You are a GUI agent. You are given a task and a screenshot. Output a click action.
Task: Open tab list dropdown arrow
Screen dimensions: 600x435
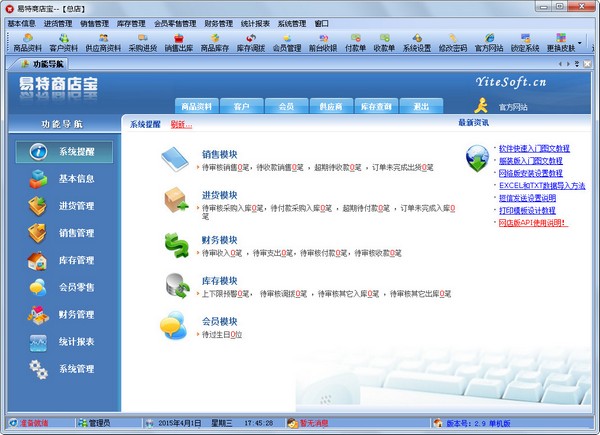[x=577, y=64]
